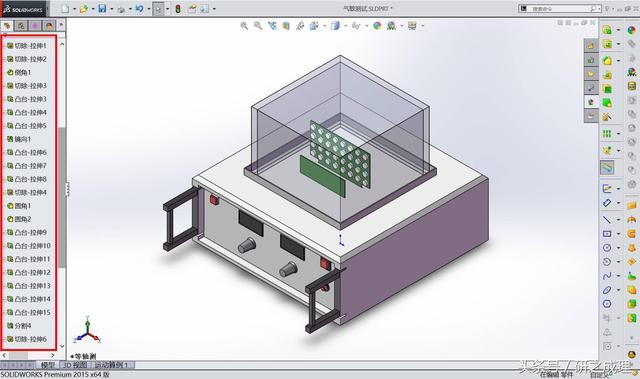Click the New document icon
This screenshot has width=640, height=379.
coord(65,9)
